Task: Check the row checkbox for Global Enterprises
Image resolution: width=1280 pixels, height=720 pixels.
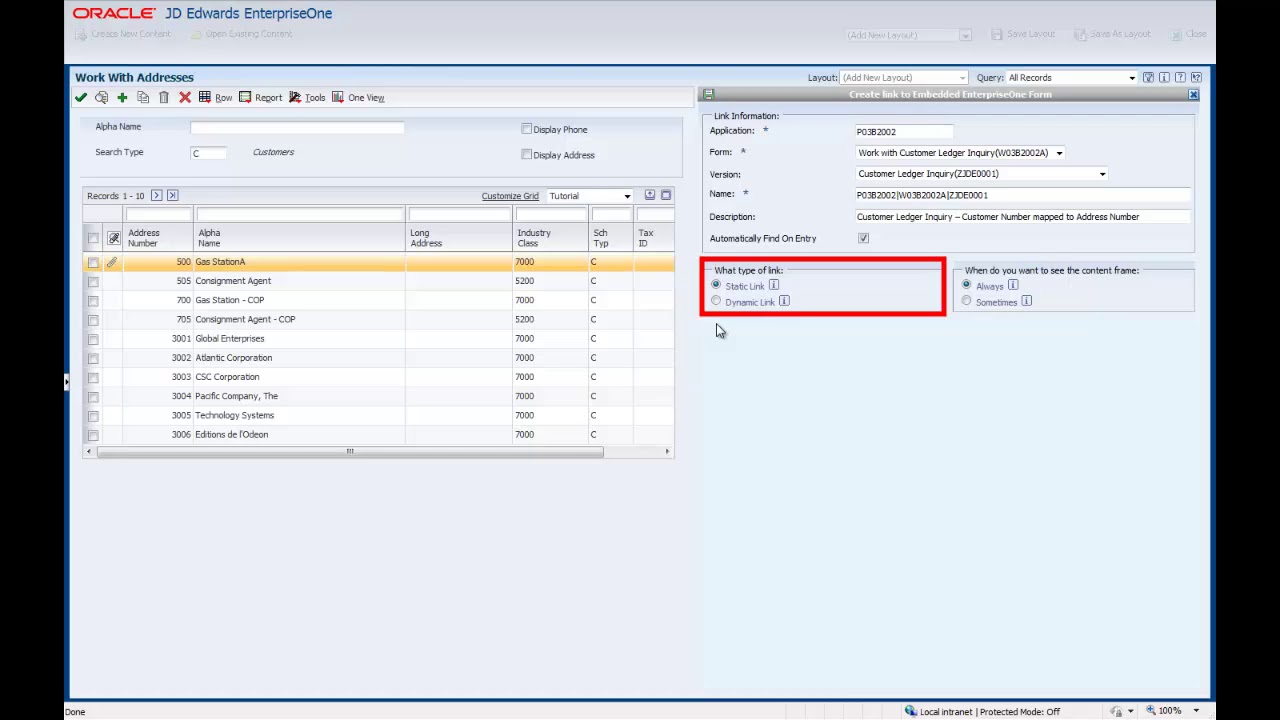Action: coord(93,339)
